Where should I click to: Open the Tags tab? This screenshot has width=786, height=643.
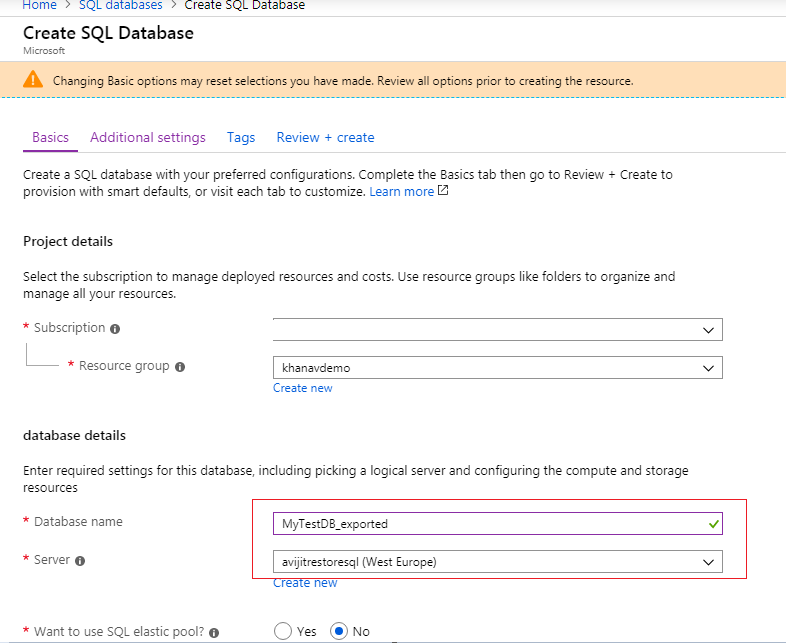click(x=241, y=138)
